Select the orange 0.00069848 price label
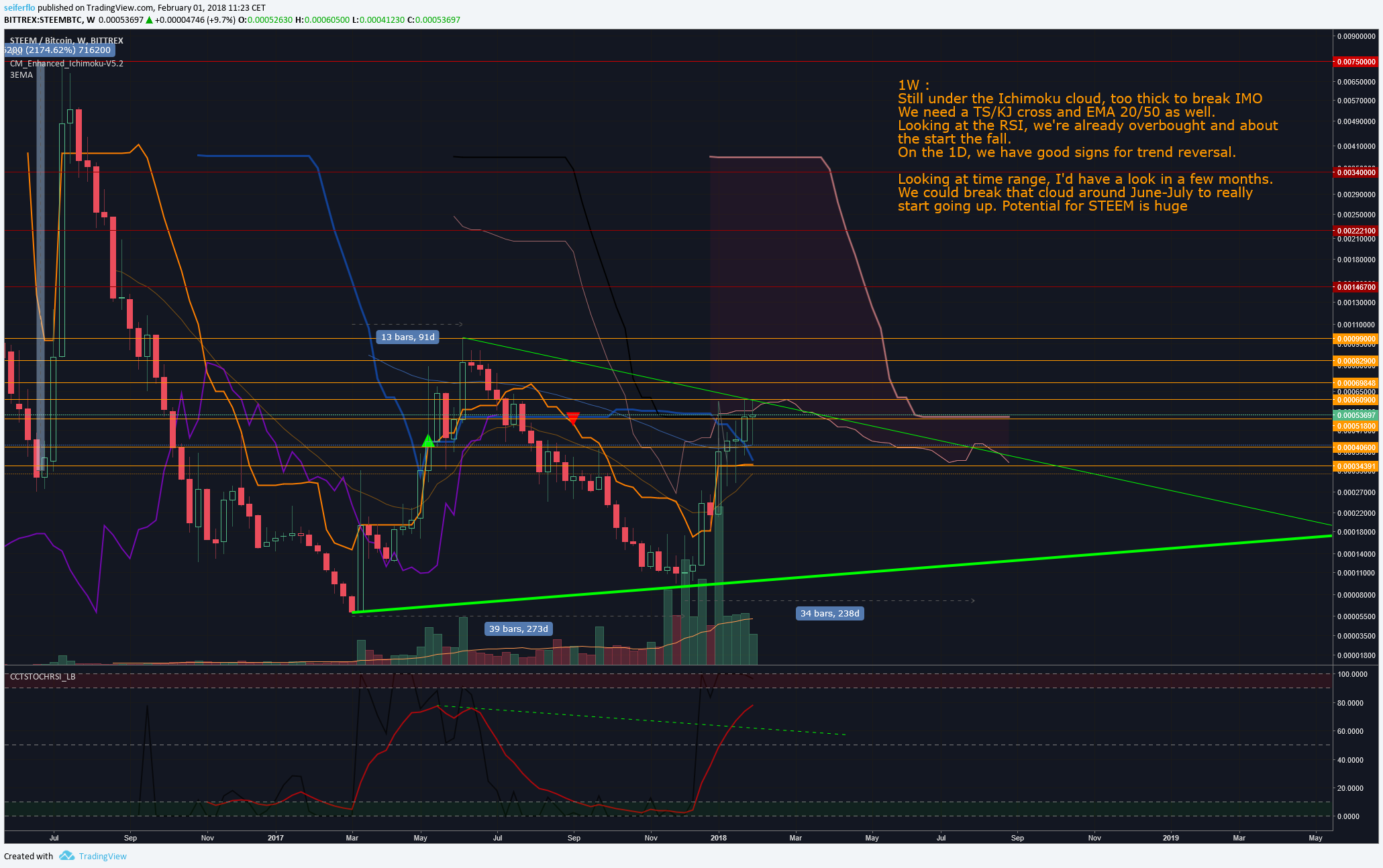 click(1356, 383)
